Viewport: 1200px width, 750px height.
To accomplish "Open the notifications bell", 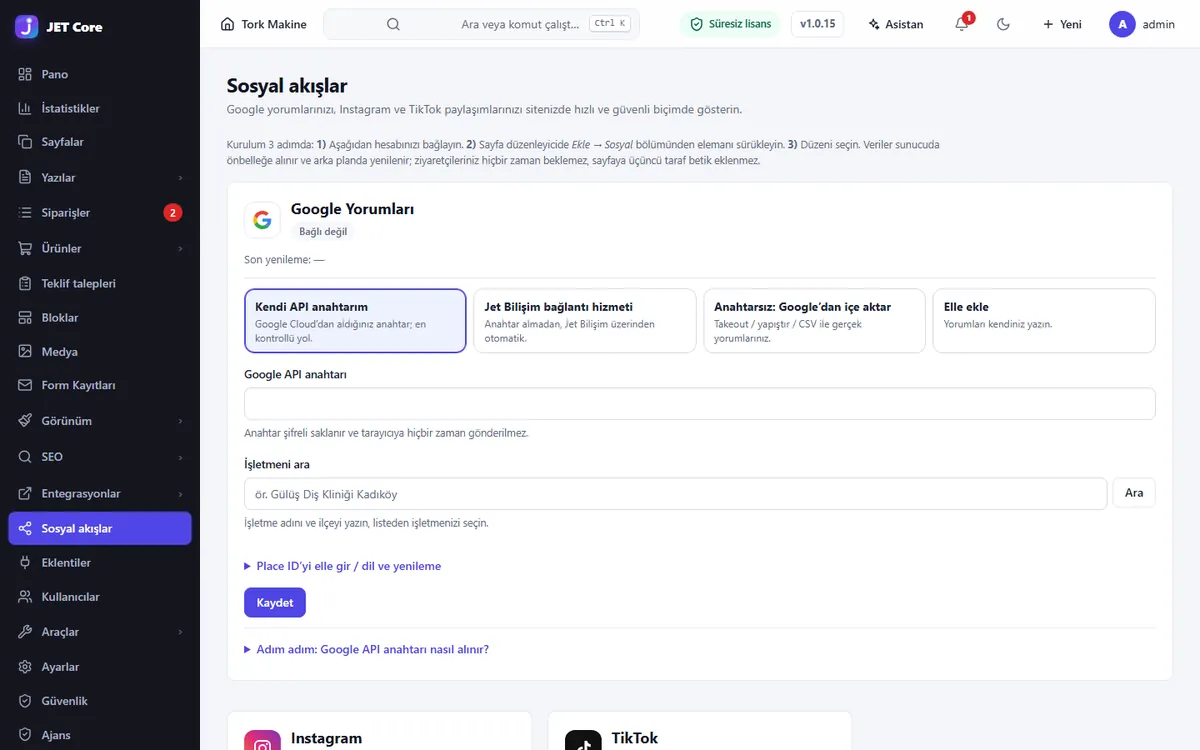I will (x=962, y=24).
